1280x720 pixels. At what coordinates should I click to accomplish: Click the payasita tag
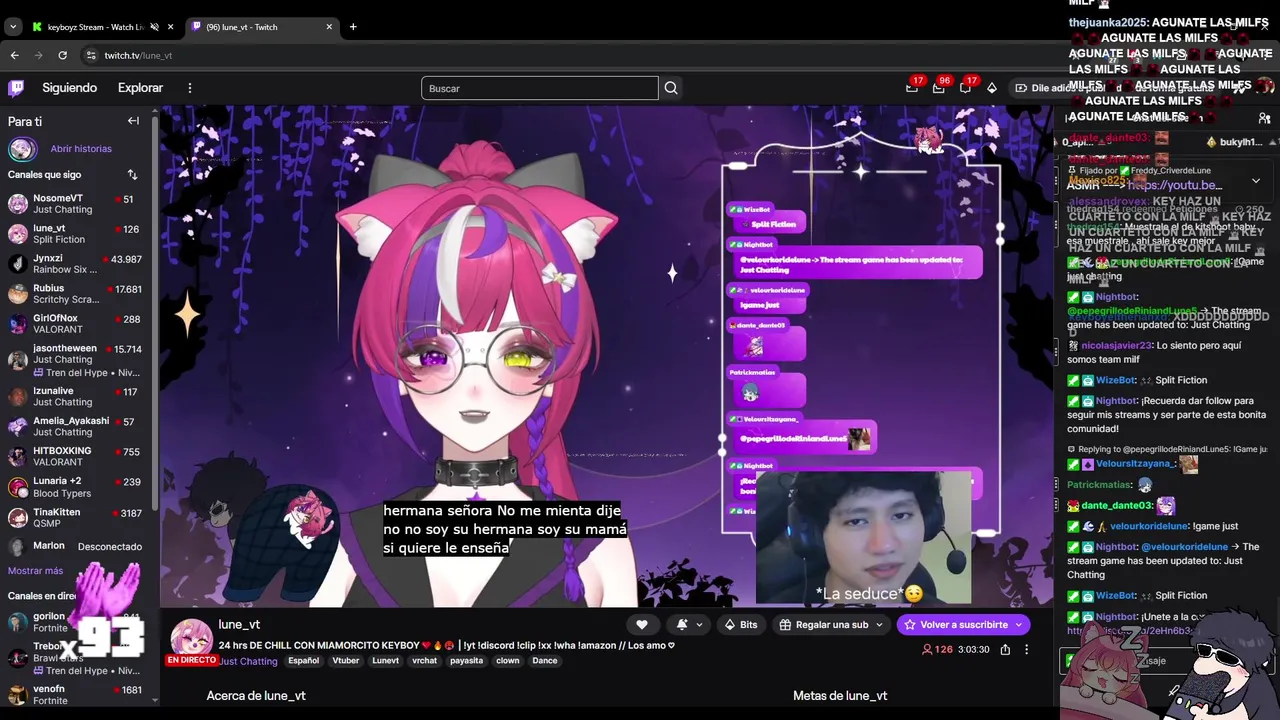point(466,661)
